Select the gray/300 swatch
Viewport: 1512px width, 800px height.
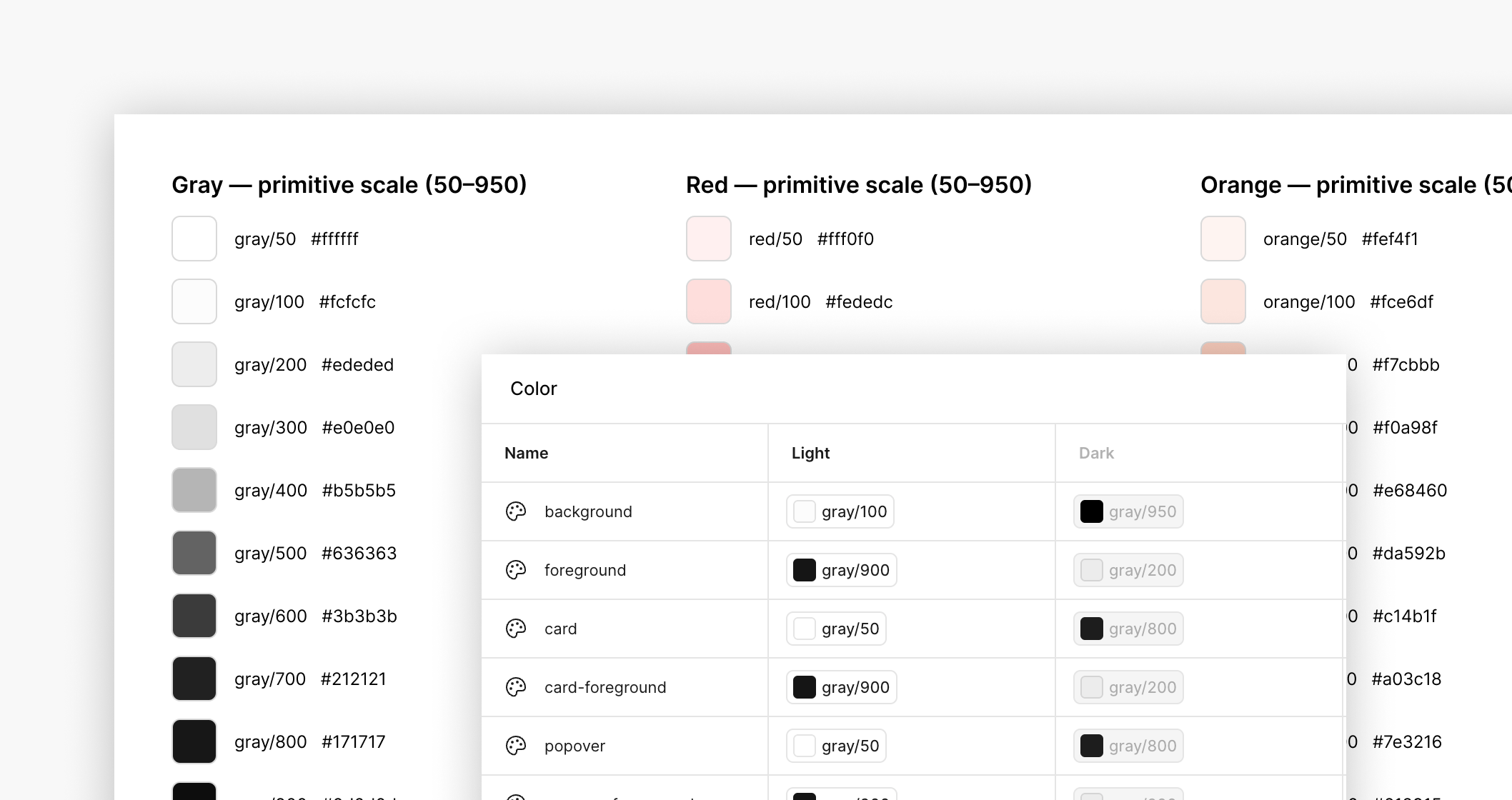[194, 427]
